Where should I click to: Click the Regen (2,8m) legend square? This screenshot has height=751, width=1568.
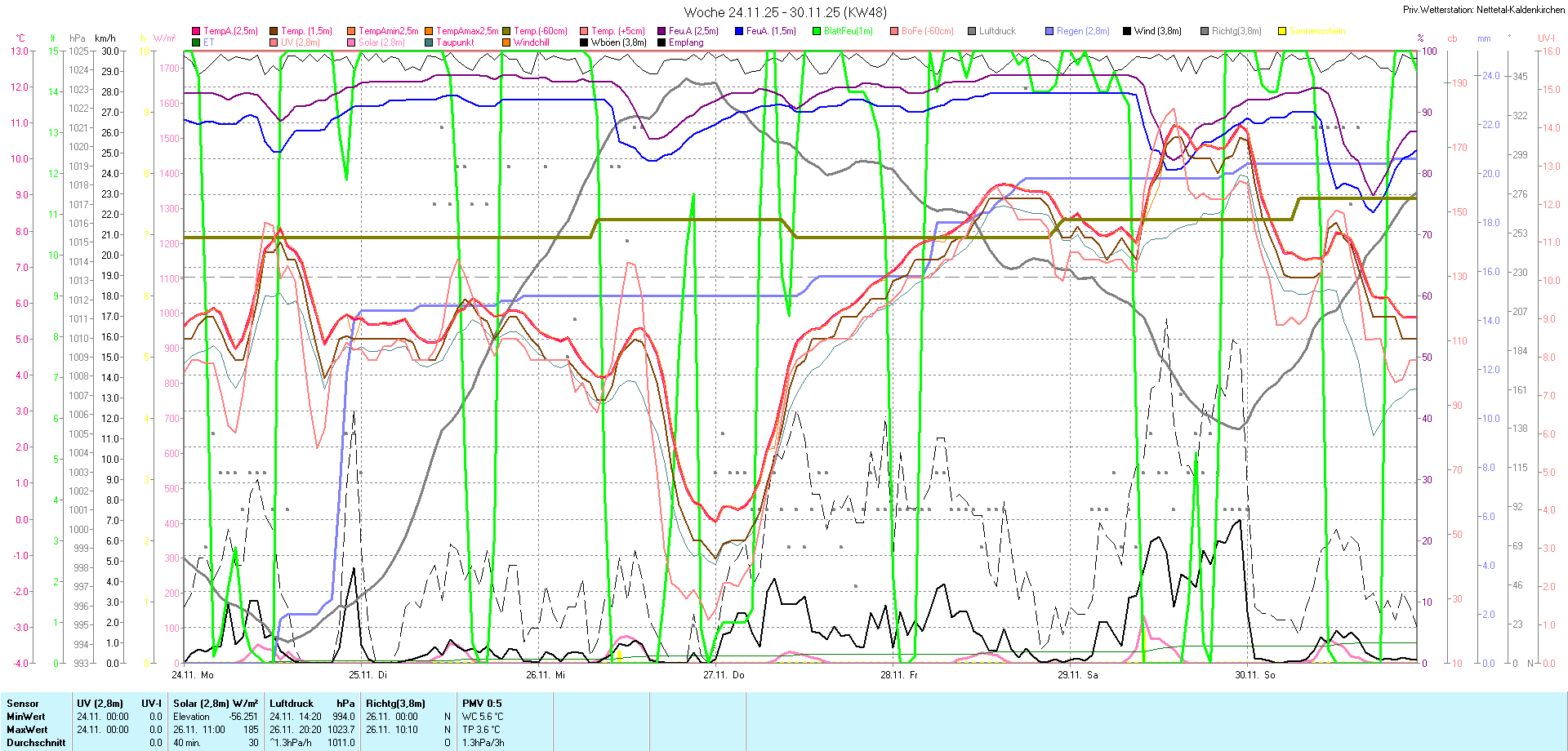(1049, 31)
